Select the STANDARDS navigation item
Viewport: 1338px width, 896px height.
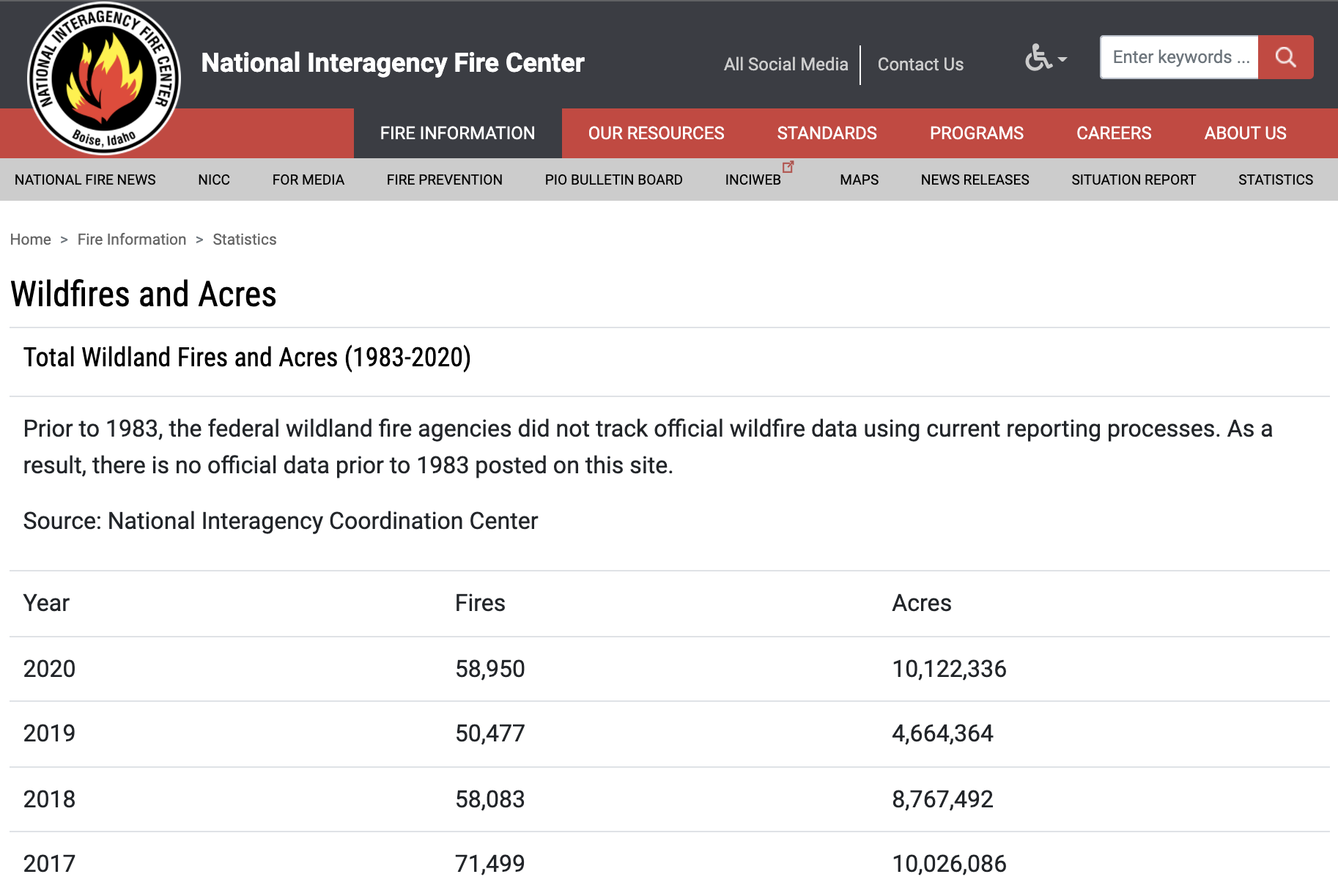click(x=827, y=133)
